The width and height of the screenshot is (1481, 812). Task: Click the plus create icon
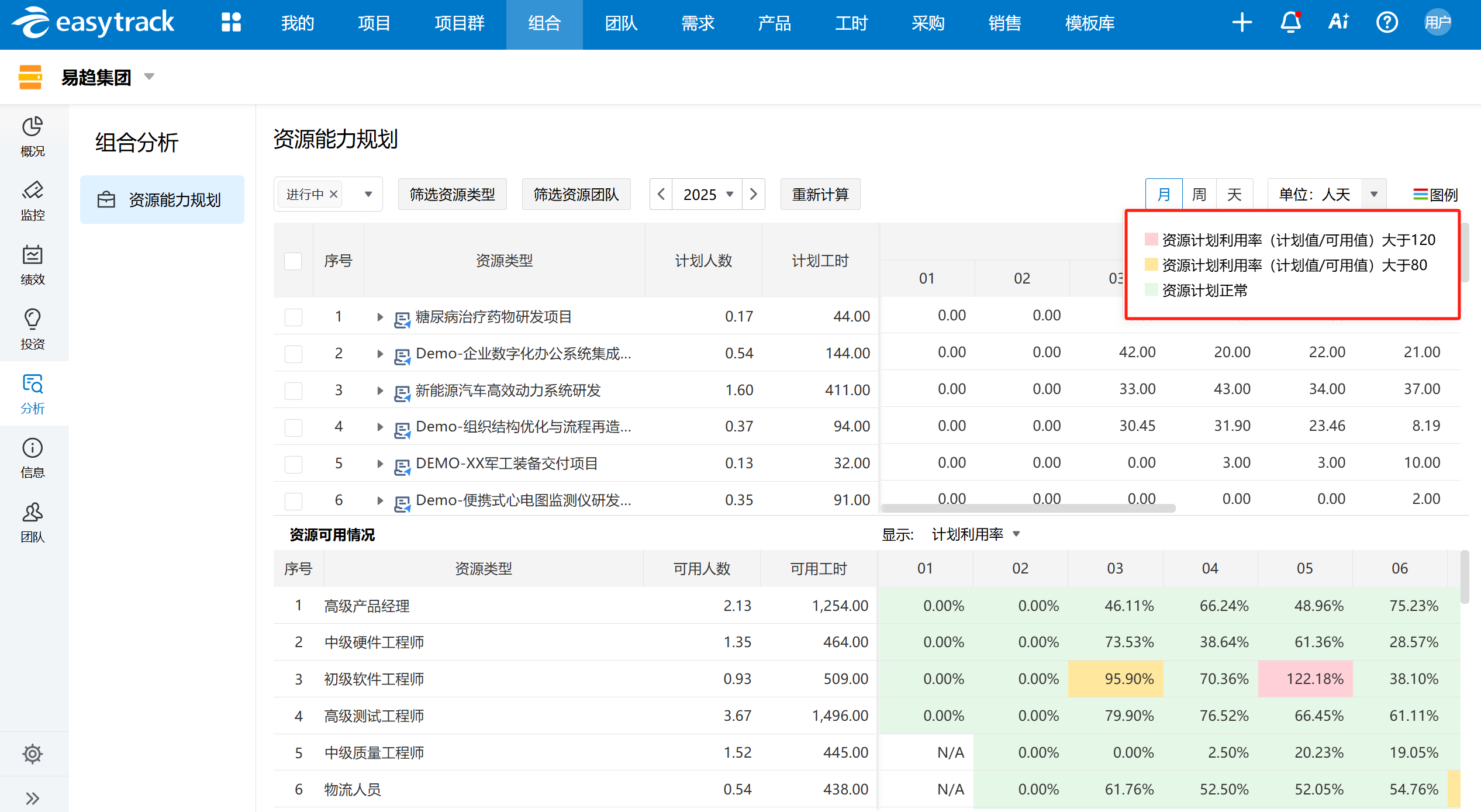click(1242, 23)
